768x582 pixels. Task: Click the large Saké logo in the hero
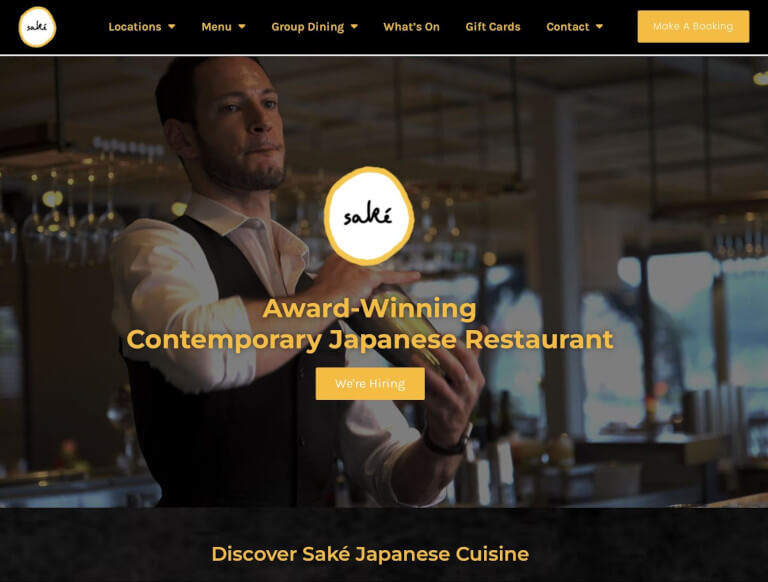point(369,217)
